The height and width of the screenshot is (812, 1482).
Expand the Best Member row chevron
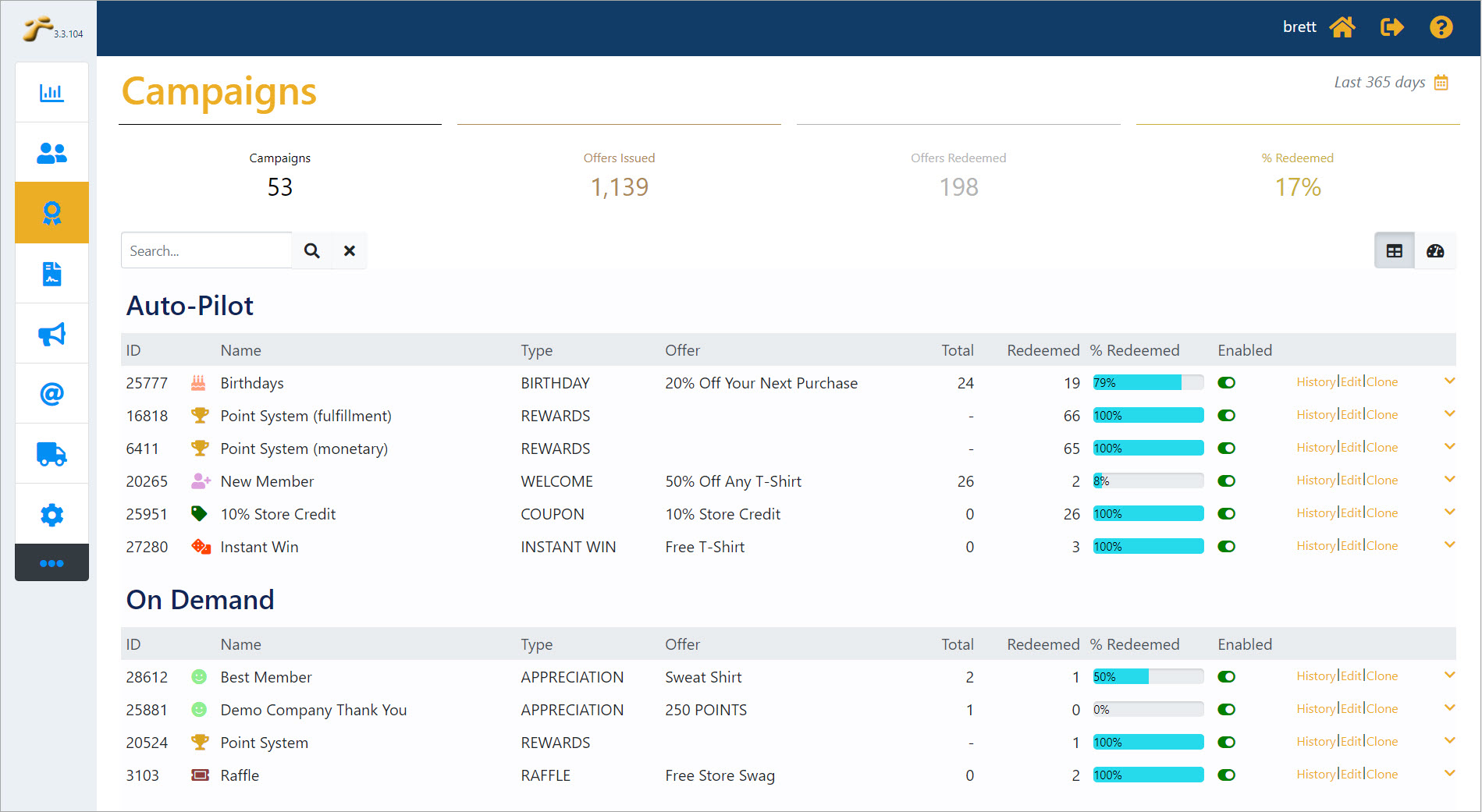1449,675
